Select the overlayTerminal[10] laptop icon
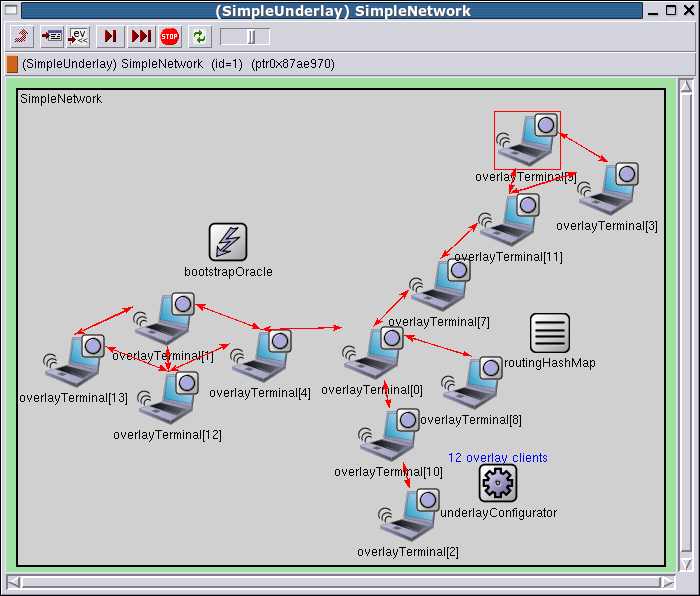 coord(389,434)
